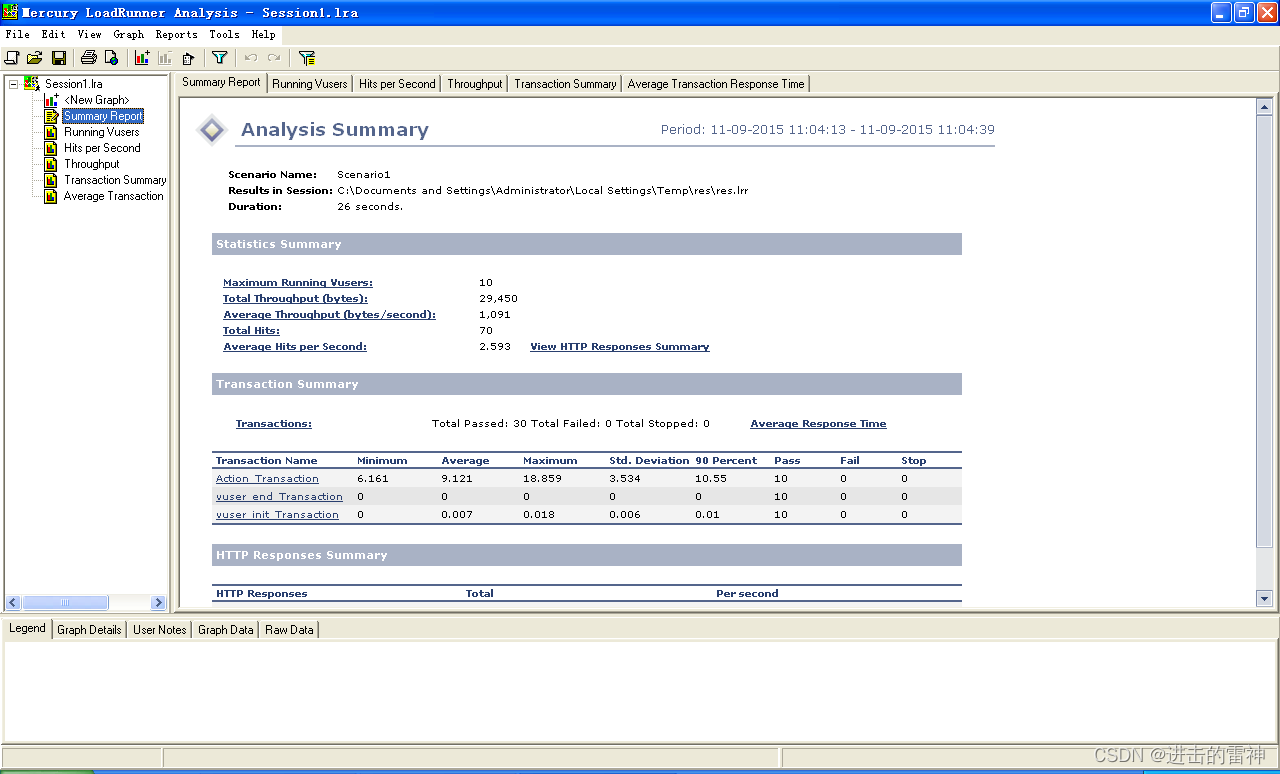The height and width of the screenshot is (774, 1280).
Task: Open the Graph Details bottom tab
Action: [x=89, y=630]
